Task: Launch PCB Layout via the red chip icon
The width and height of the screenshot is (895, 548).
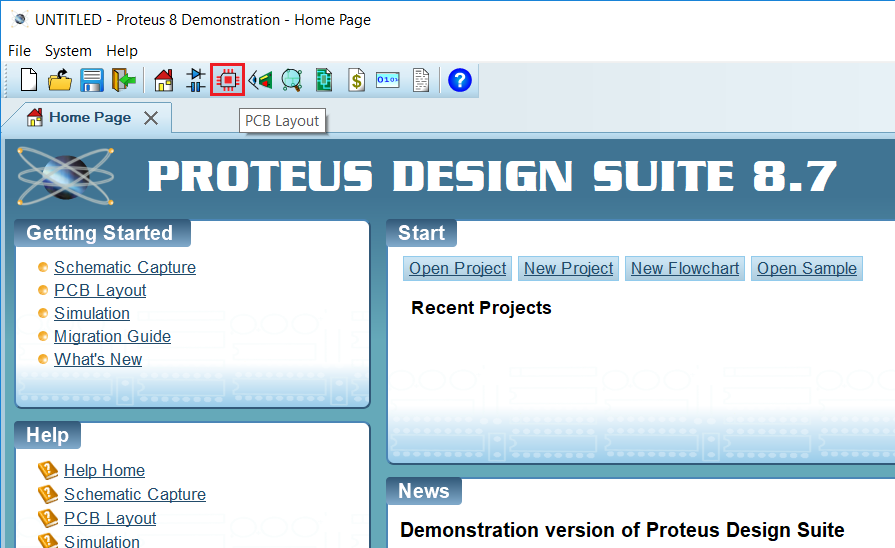Action: [x=228, y=80]
